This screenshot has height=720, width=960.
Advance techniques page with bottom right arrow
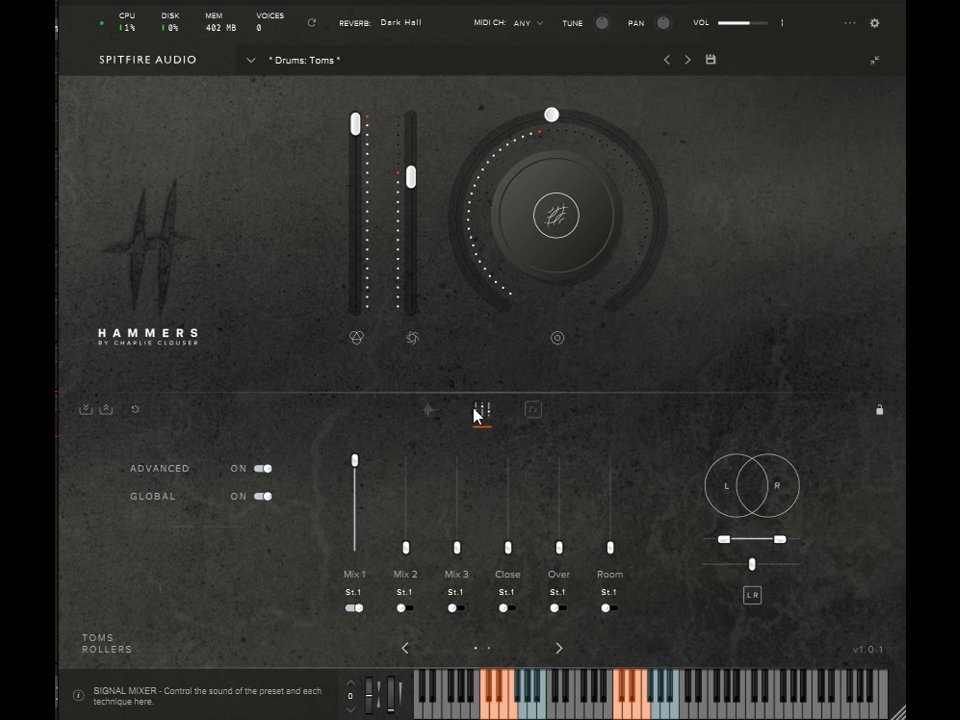click(x=558, y=648)
